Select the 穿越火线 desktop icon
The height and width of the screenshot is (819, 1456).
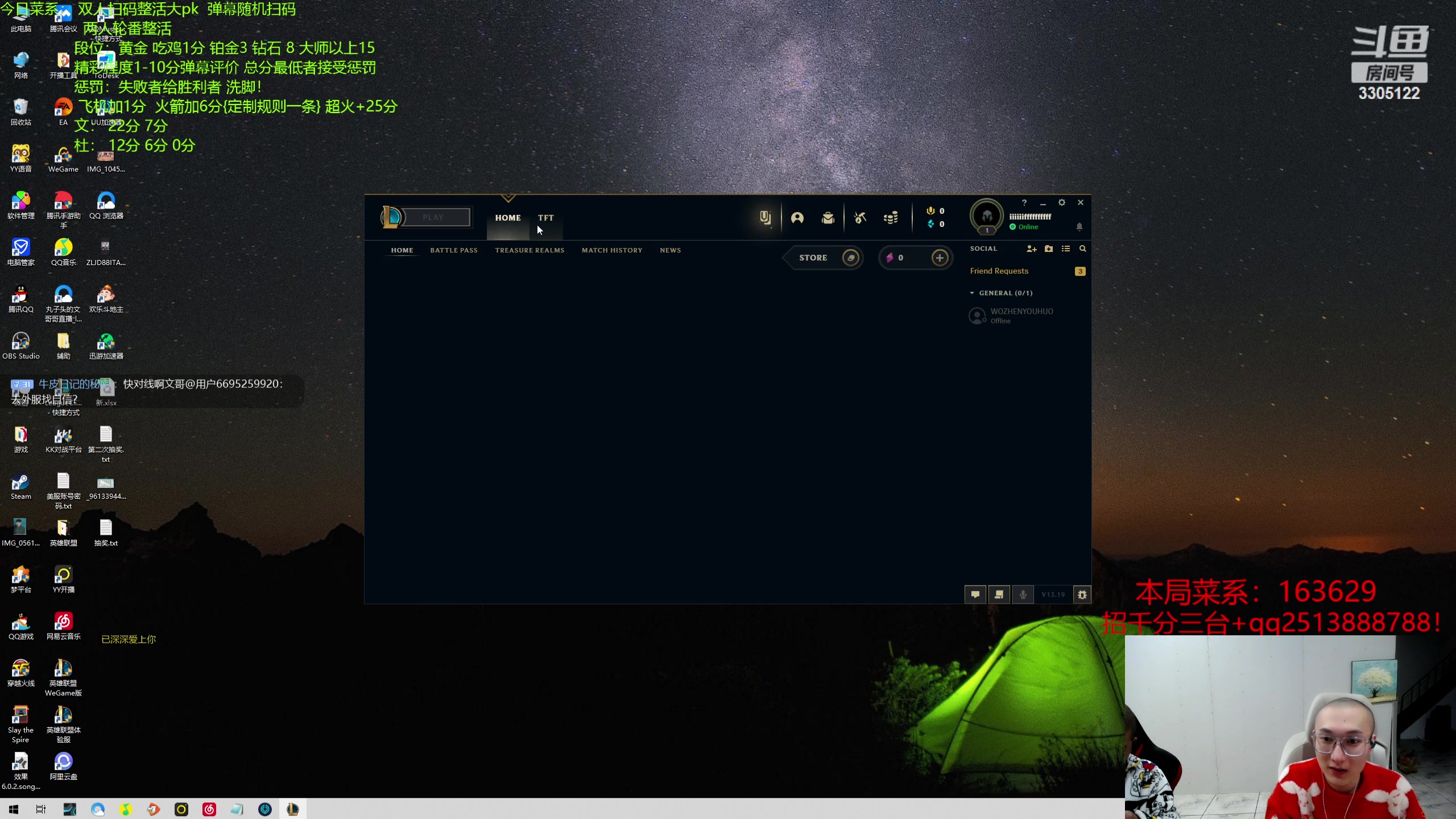(21, 673)
